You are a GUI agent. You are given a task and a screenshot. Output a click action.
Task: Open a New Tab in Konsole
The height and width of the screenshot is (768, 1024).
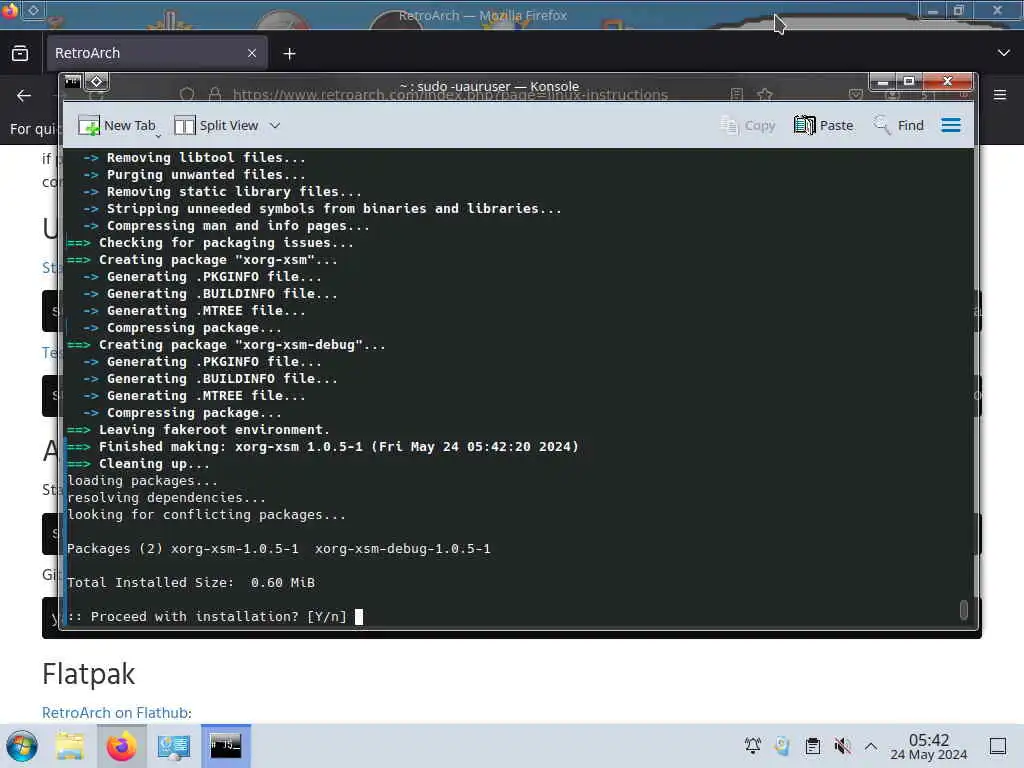(117, 125)
